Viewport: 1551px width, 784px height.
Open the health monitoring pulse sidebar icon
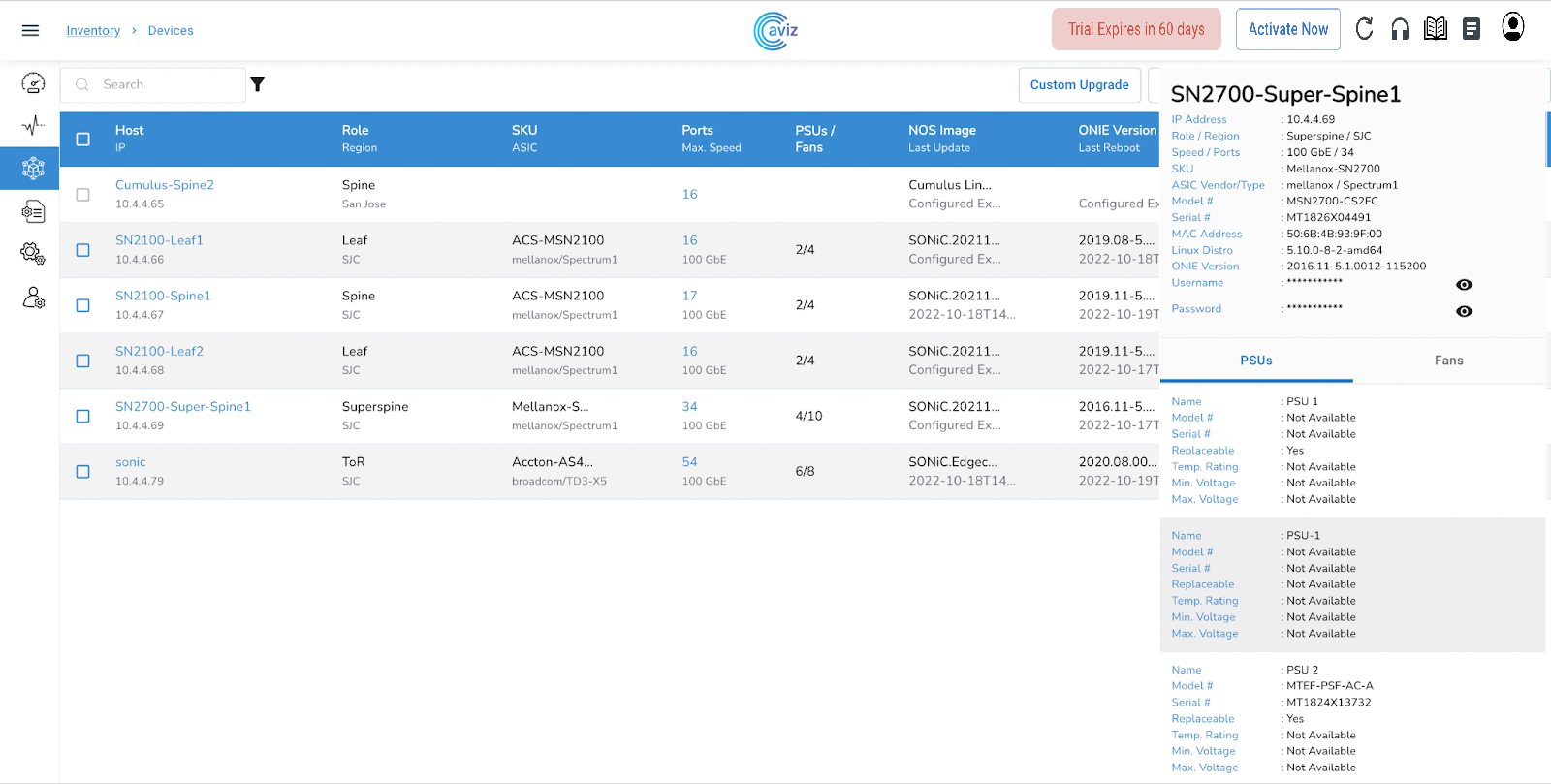coord(33,125)
